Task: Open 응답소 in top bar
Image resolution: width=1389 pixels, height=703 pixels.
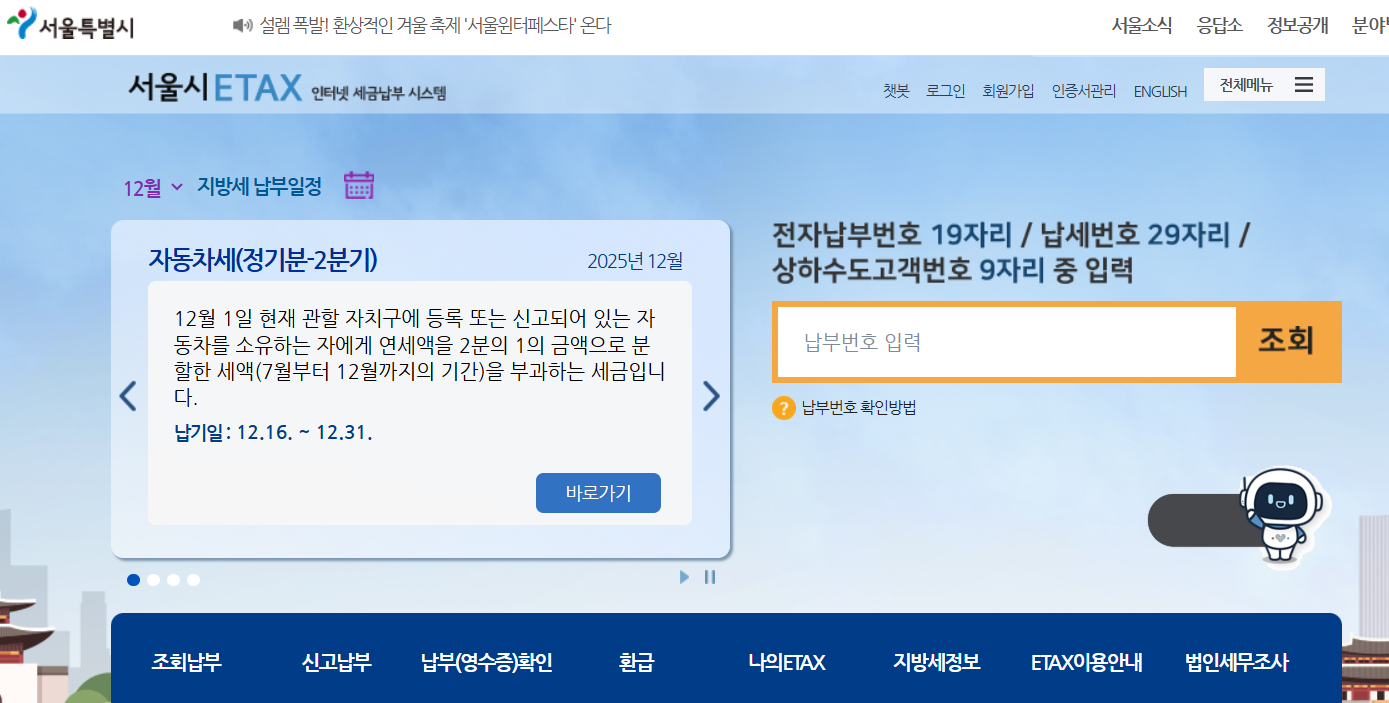Action: tap(1220, 26)
